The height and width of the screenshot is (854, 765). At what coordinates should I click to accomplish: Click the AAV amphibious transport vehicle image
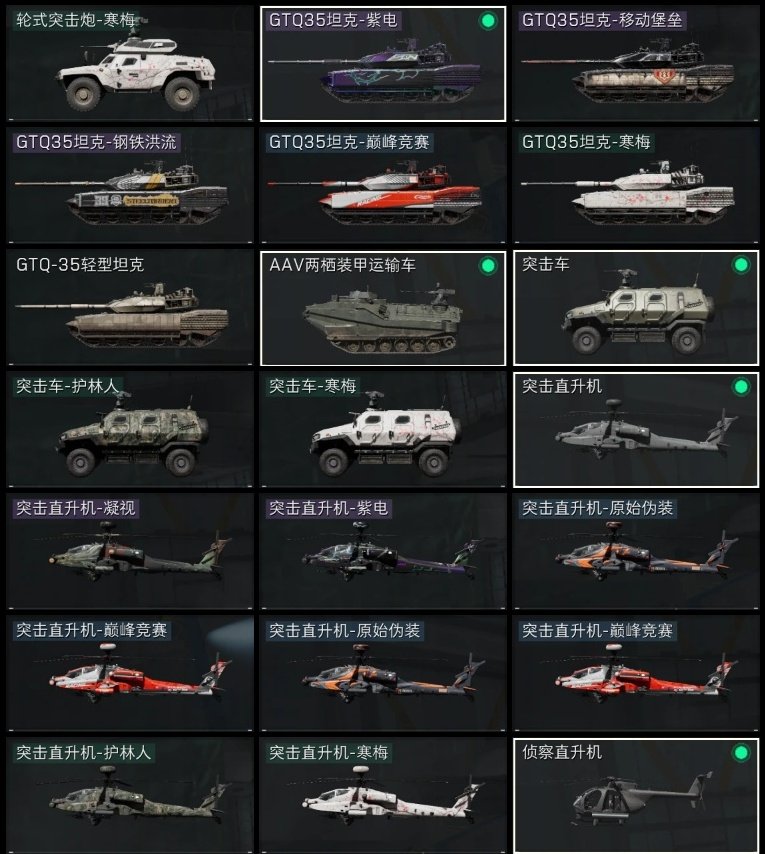383,320
